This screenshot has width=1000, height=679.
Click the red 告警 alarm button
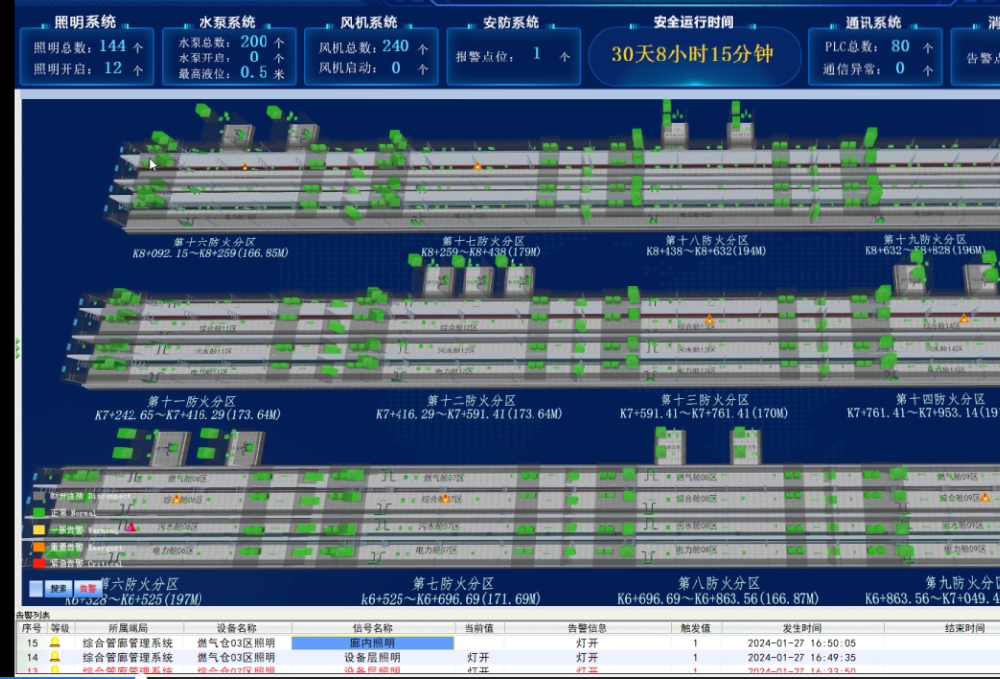pyautogui.click(x=87, y=588)
